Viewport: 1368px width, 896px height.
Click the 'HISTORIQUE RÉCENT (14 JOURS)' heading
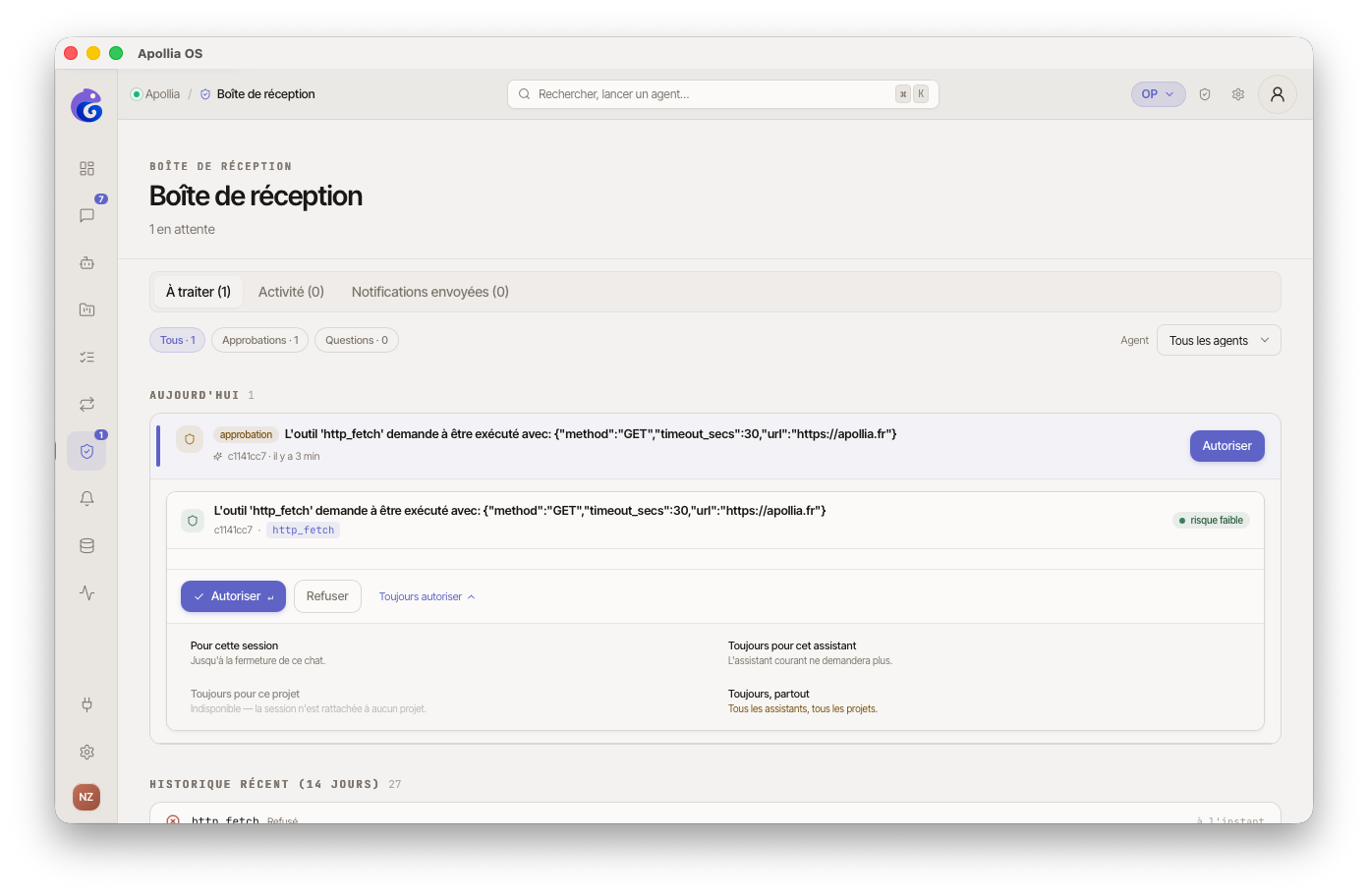(x=264, y=784)
